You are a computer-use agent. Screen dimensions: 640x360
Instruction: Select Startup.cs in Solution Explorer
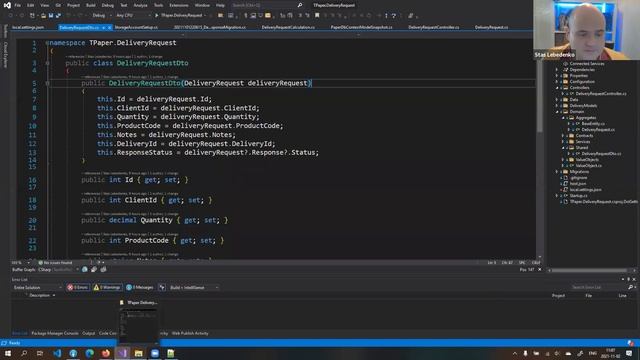coord(578,196)
